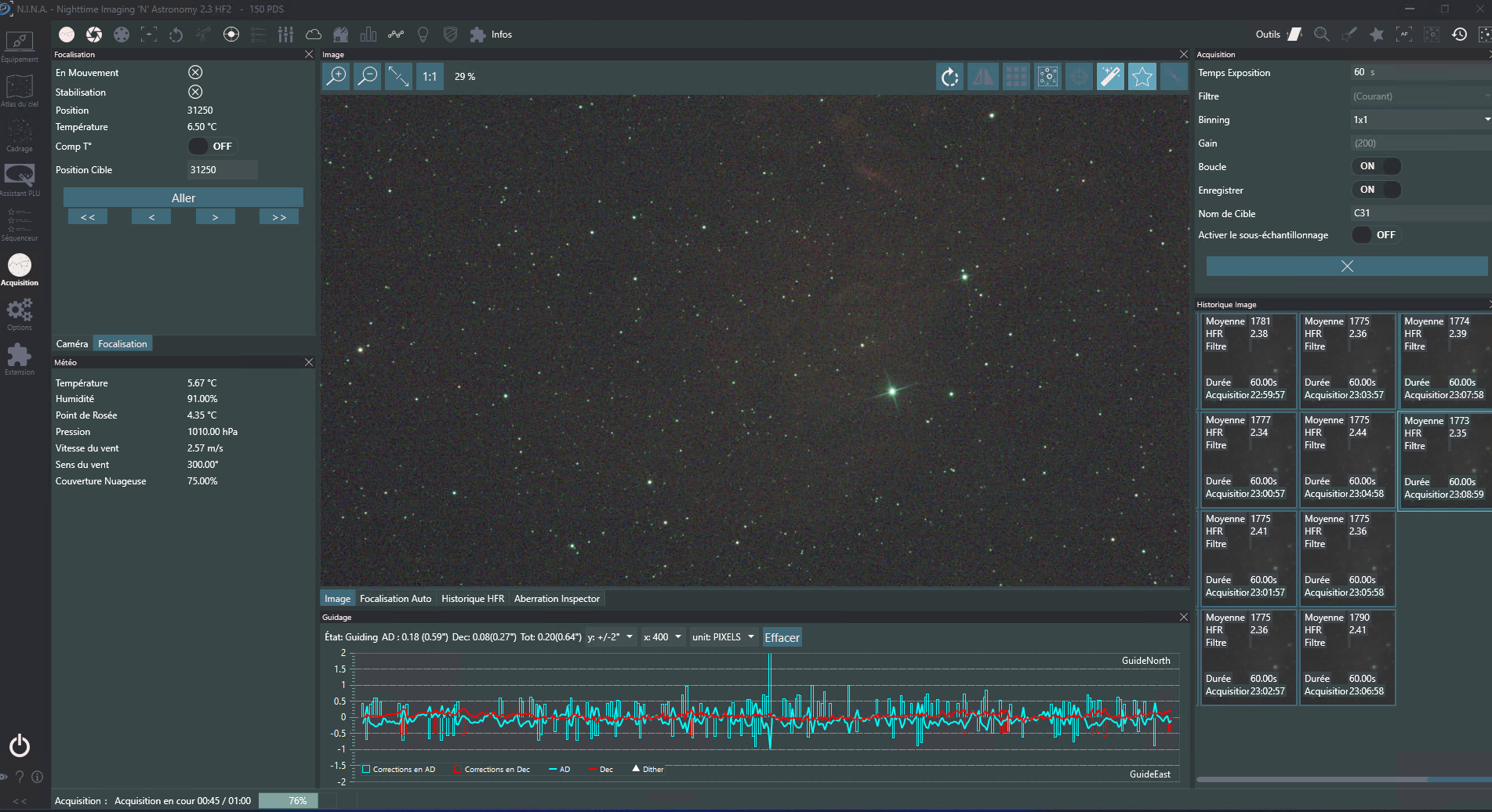
Task: Switch to the Focalisation tab
Action: tap(122, 344)
